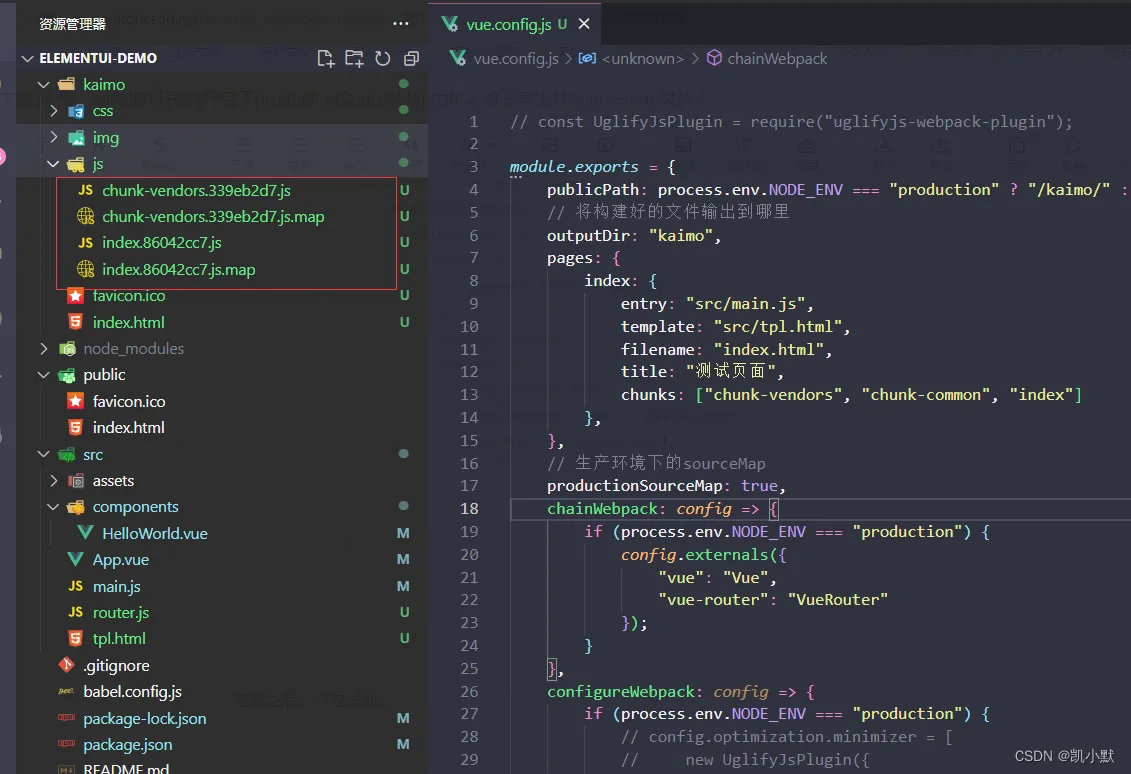Collapse all folders in explorer
Screen dimensions: 1131x774
click(410, 59)
